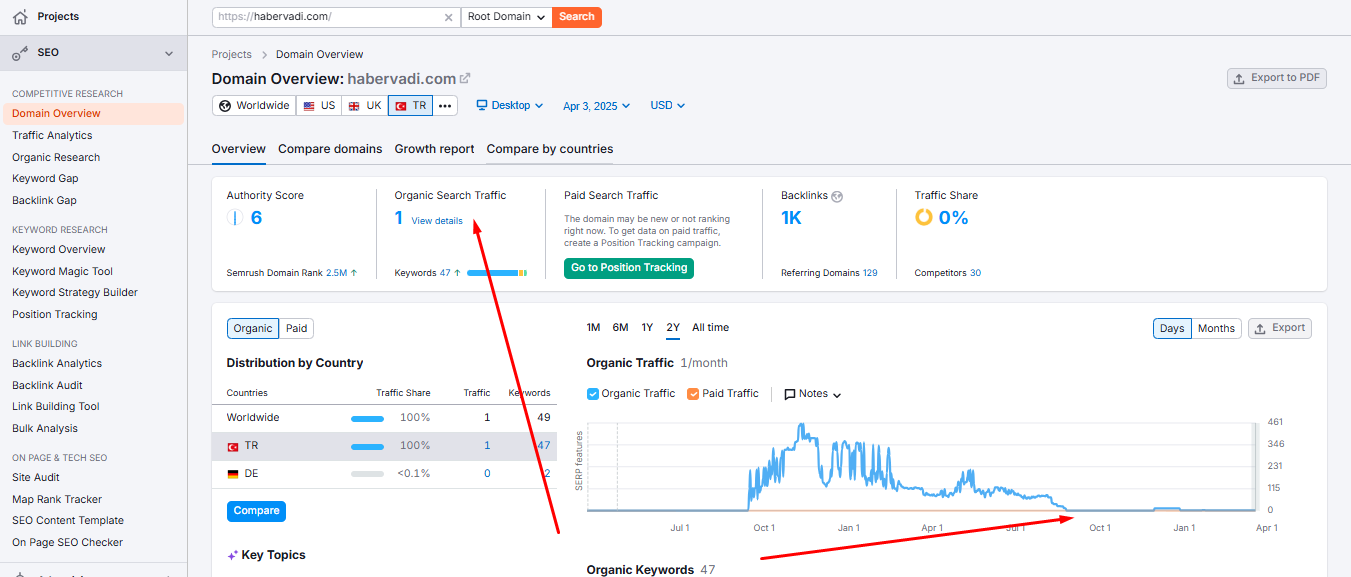Open more countries ellipsis button
Image resolution: width=1351 pixels, height=577 pixels.
pyautogui.click(x=445, y=106)
